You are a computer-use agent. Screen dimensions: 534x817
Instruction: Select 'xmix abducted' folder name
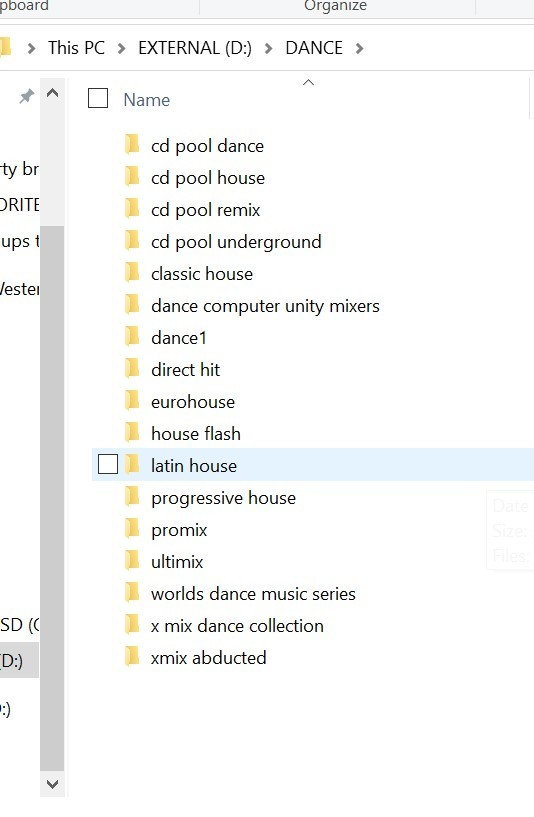(208, 658)
